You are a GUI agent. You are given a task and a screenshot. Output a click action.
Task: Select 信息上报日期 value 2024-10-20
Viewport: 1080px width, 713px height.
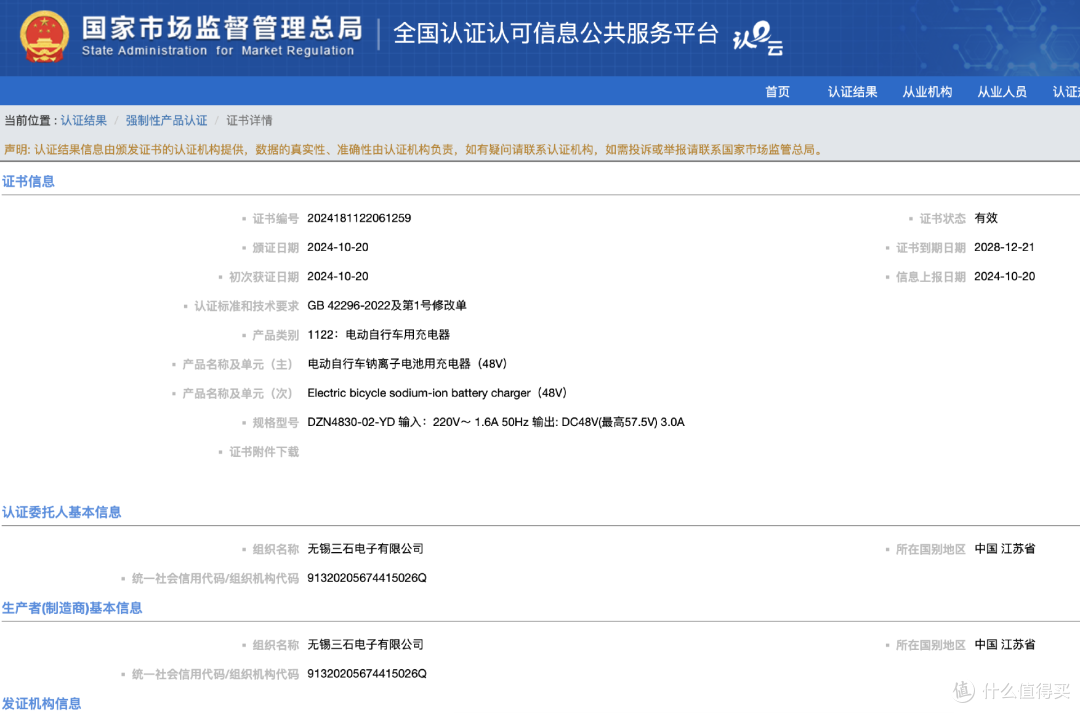tap(1004, 276)
